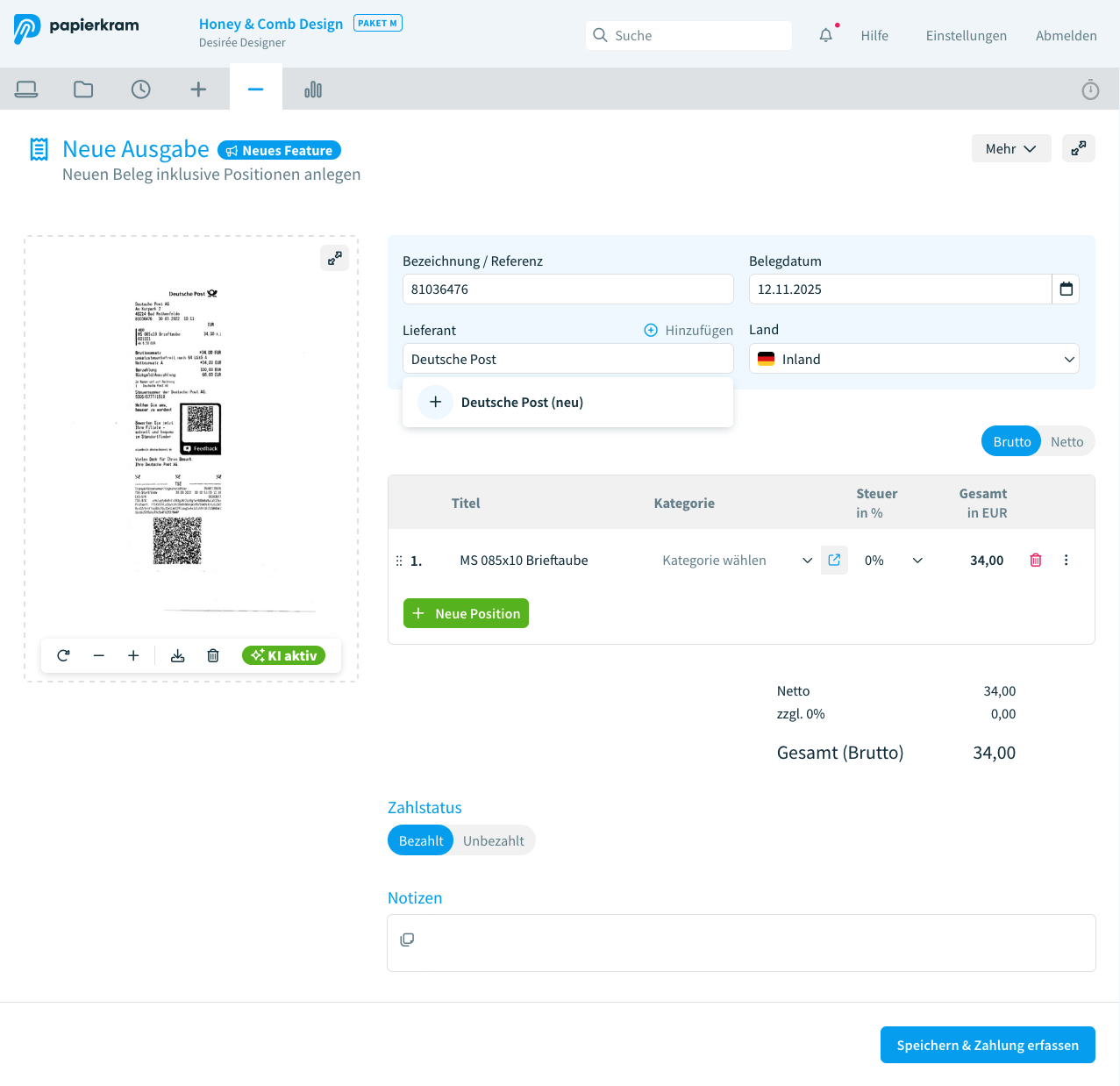Open the time tracking clock icon in navbar
The height and width of the screenshot is (1086, 1120).
click(x=141, y=89)
